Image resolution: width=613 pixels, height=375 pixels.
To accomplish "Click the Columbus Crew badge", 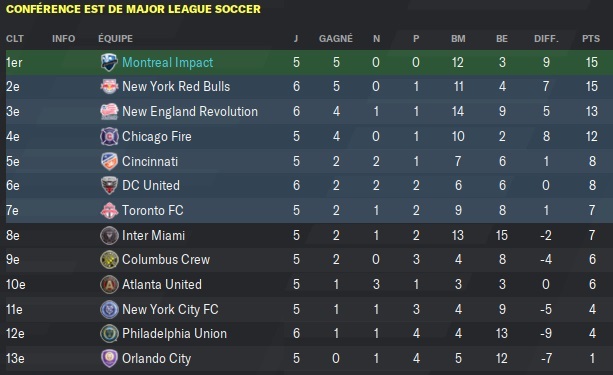I will click(109, 260).
